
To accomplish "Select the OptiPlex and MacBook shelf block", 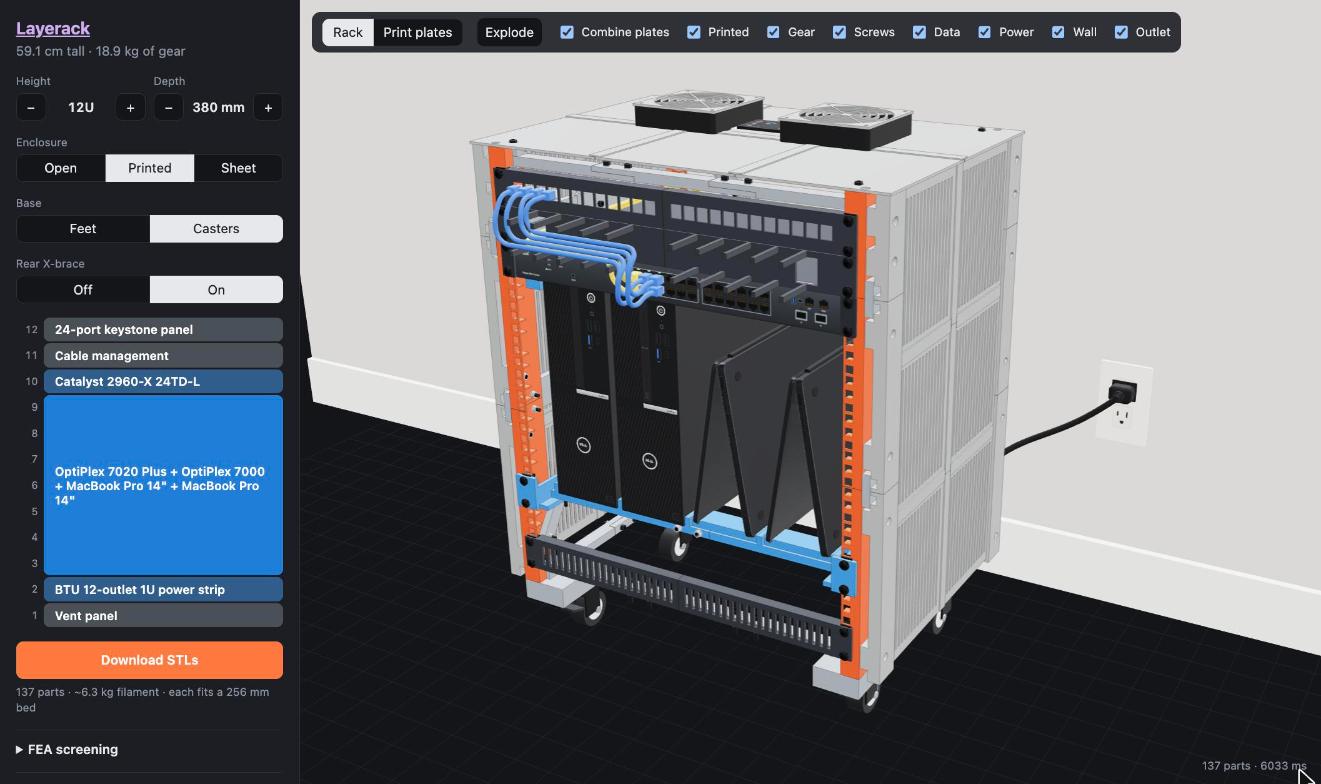I will tap(163, 485).
